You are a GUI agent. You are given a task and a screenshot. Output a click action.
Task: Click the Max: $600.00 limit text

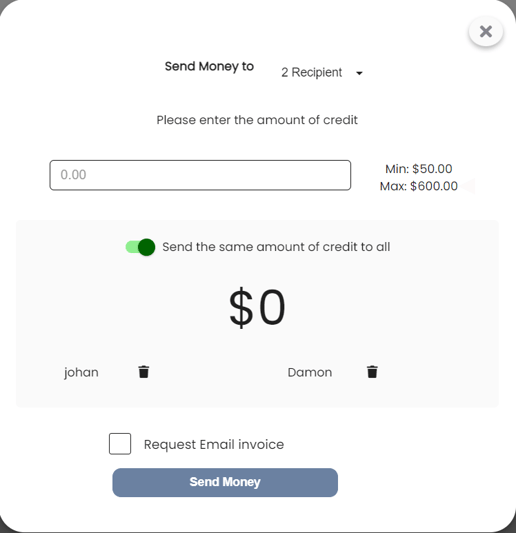[418, 186]
